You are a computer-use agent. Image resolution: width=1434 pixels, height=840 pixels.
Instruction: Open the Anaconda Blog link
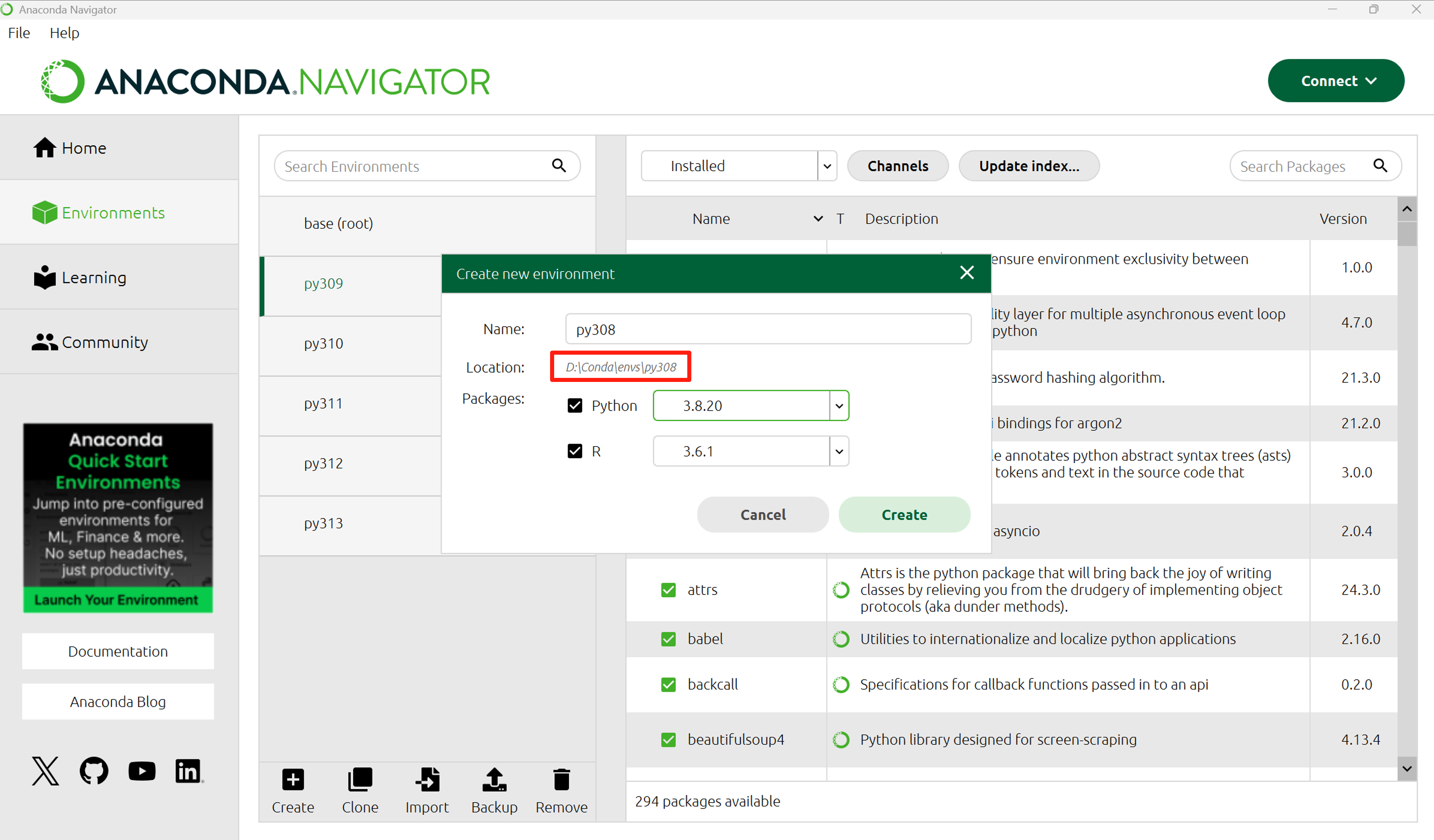118,702
